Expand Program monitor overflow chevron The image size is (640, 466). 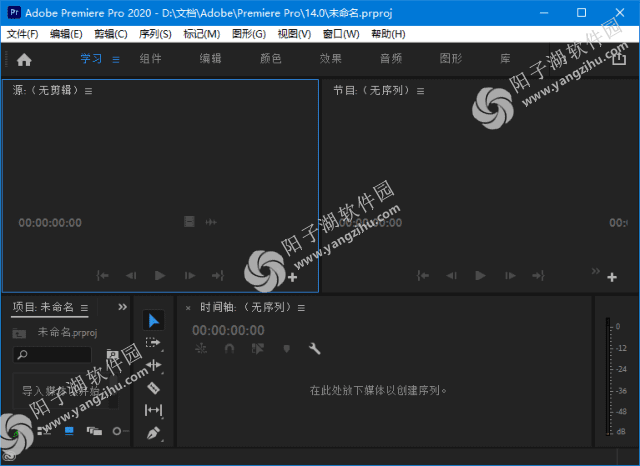[596, 271]
